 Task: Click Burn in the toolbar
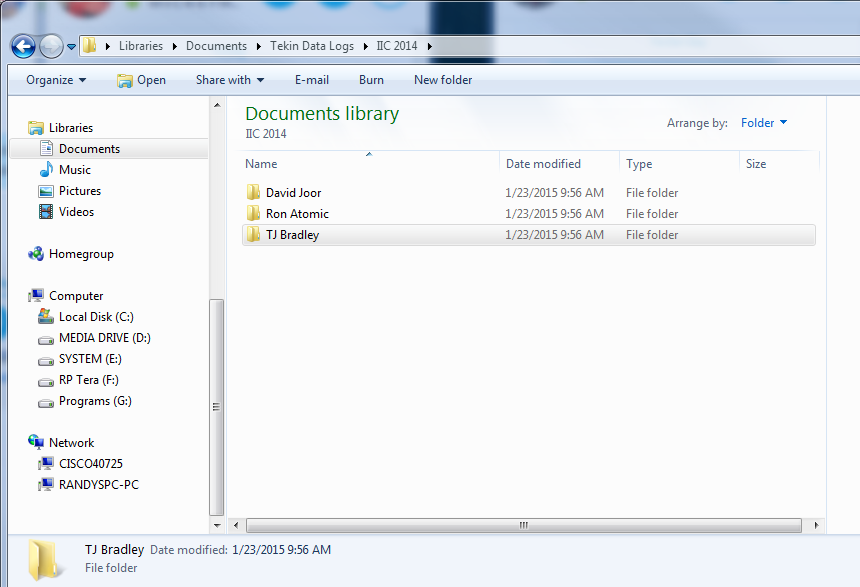click(371, 80)
